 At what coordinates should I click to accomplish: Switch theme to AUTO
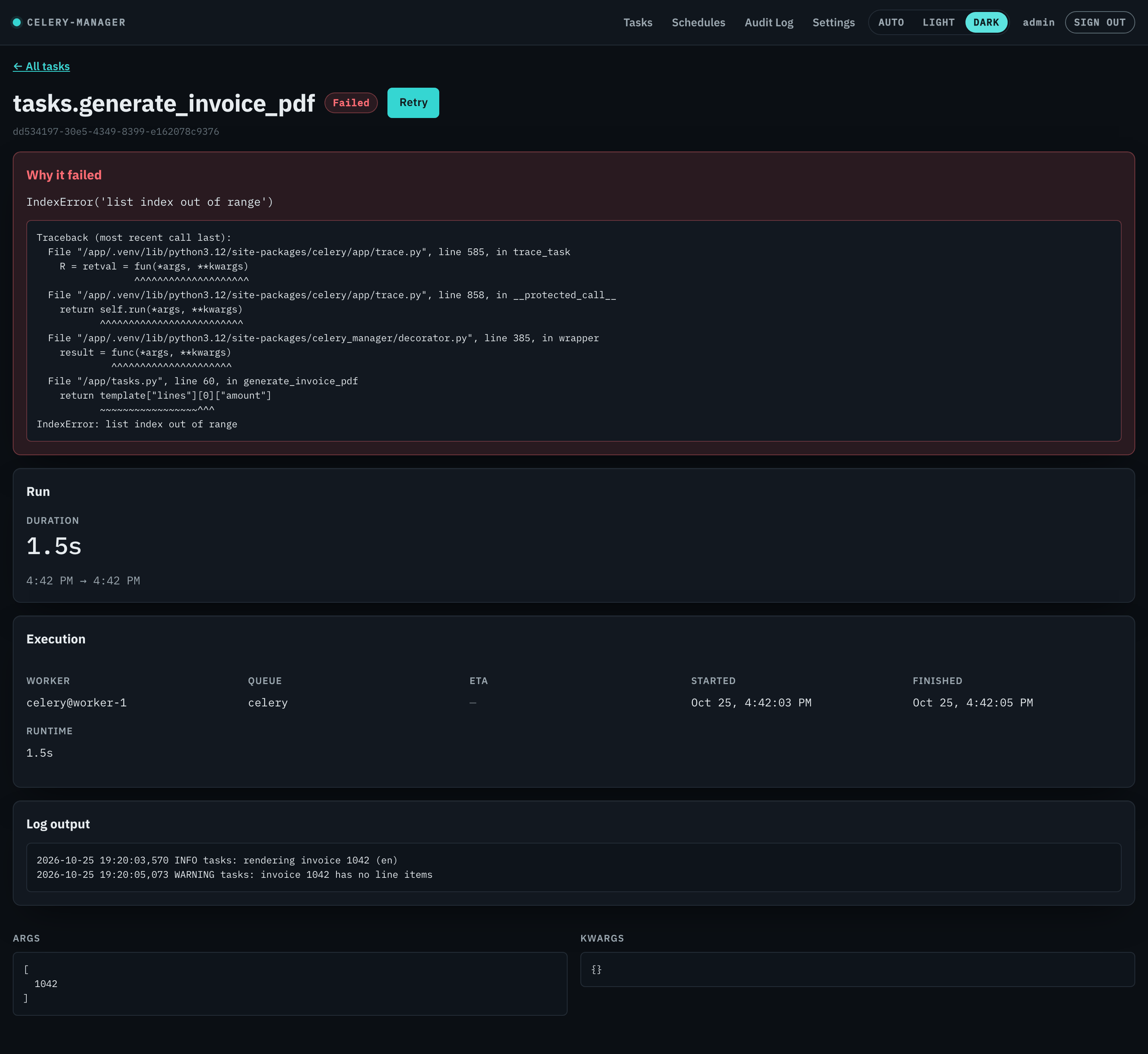(891, 22)
